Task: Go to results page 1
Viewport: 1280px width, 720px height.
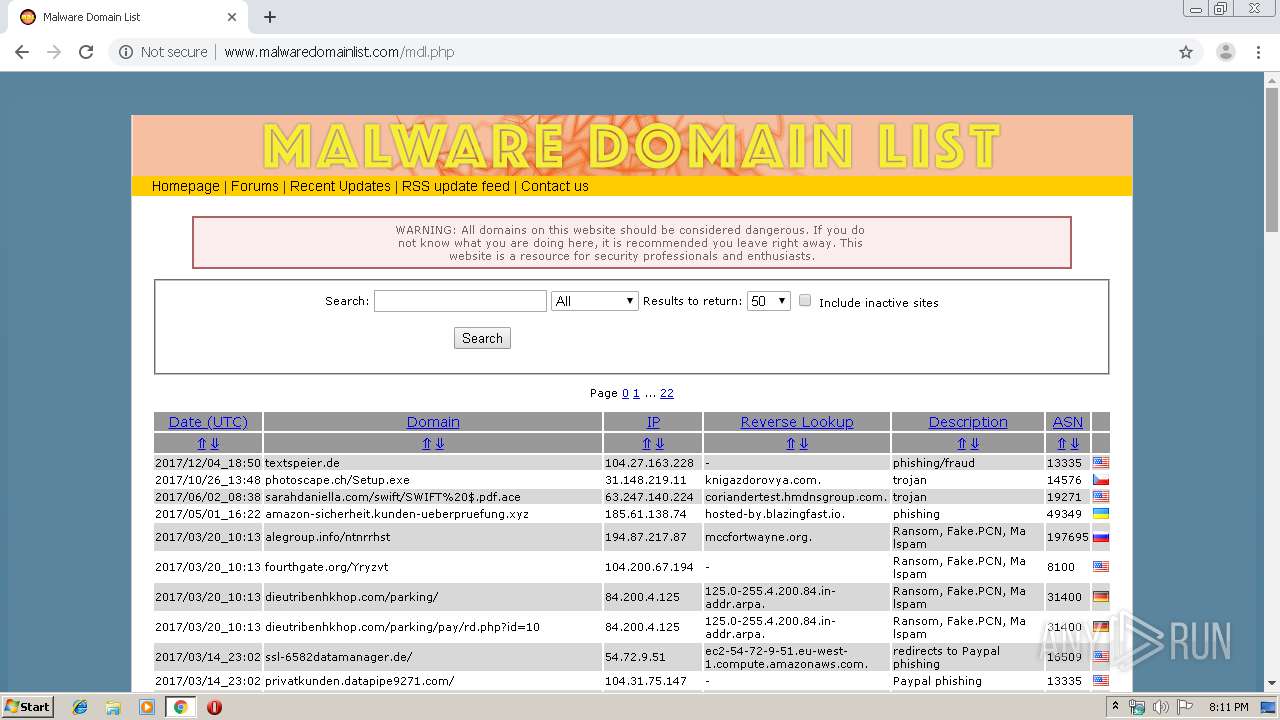Action: [x=636, y=393]
